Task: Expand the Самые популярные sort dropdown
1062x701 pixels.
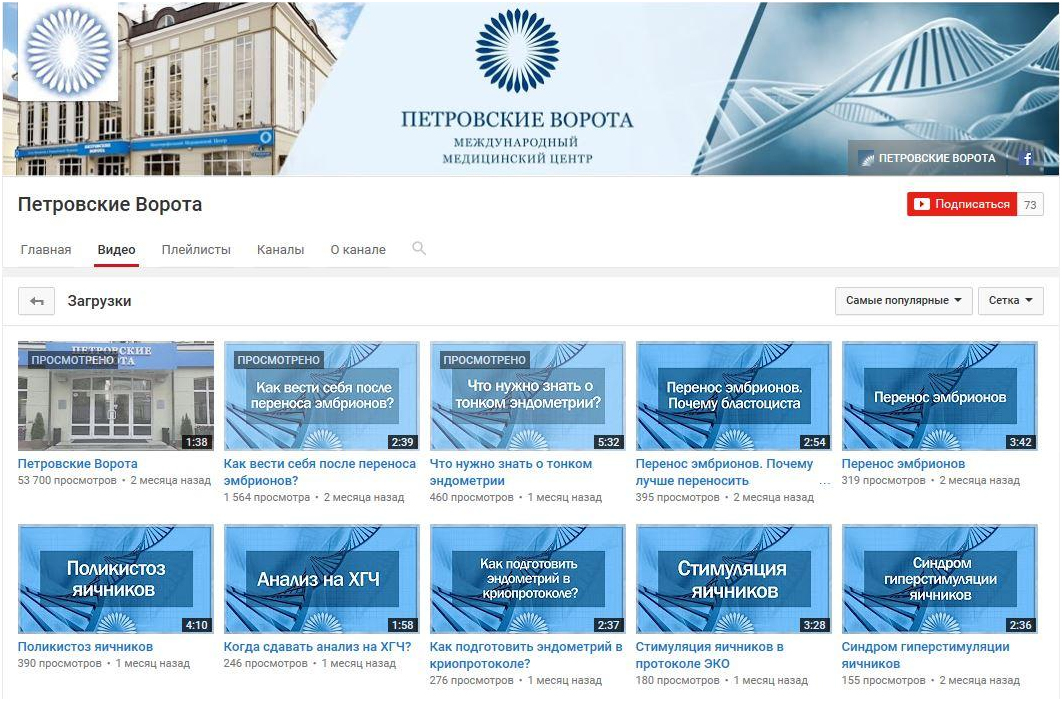Action: pyautogui.click(x=904, y=301)
